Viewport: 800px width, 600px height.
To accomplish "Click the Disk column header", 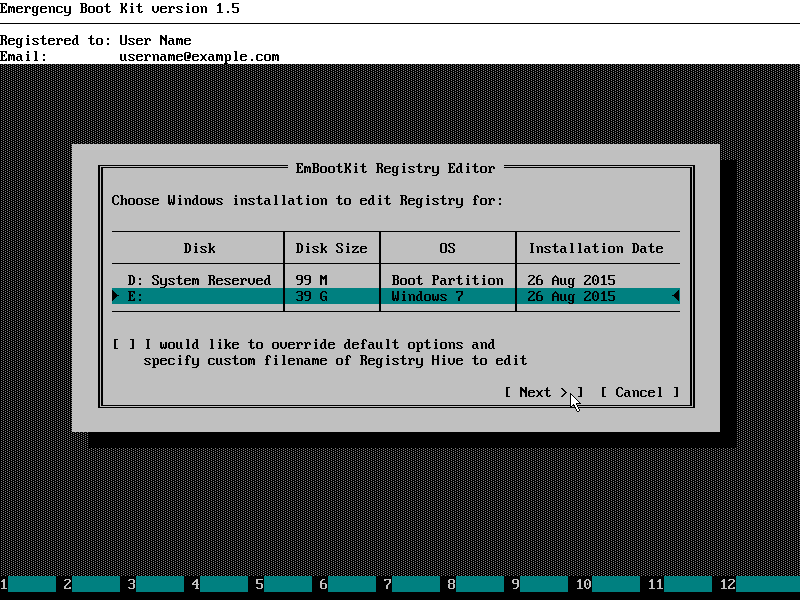I will point(199,248).
